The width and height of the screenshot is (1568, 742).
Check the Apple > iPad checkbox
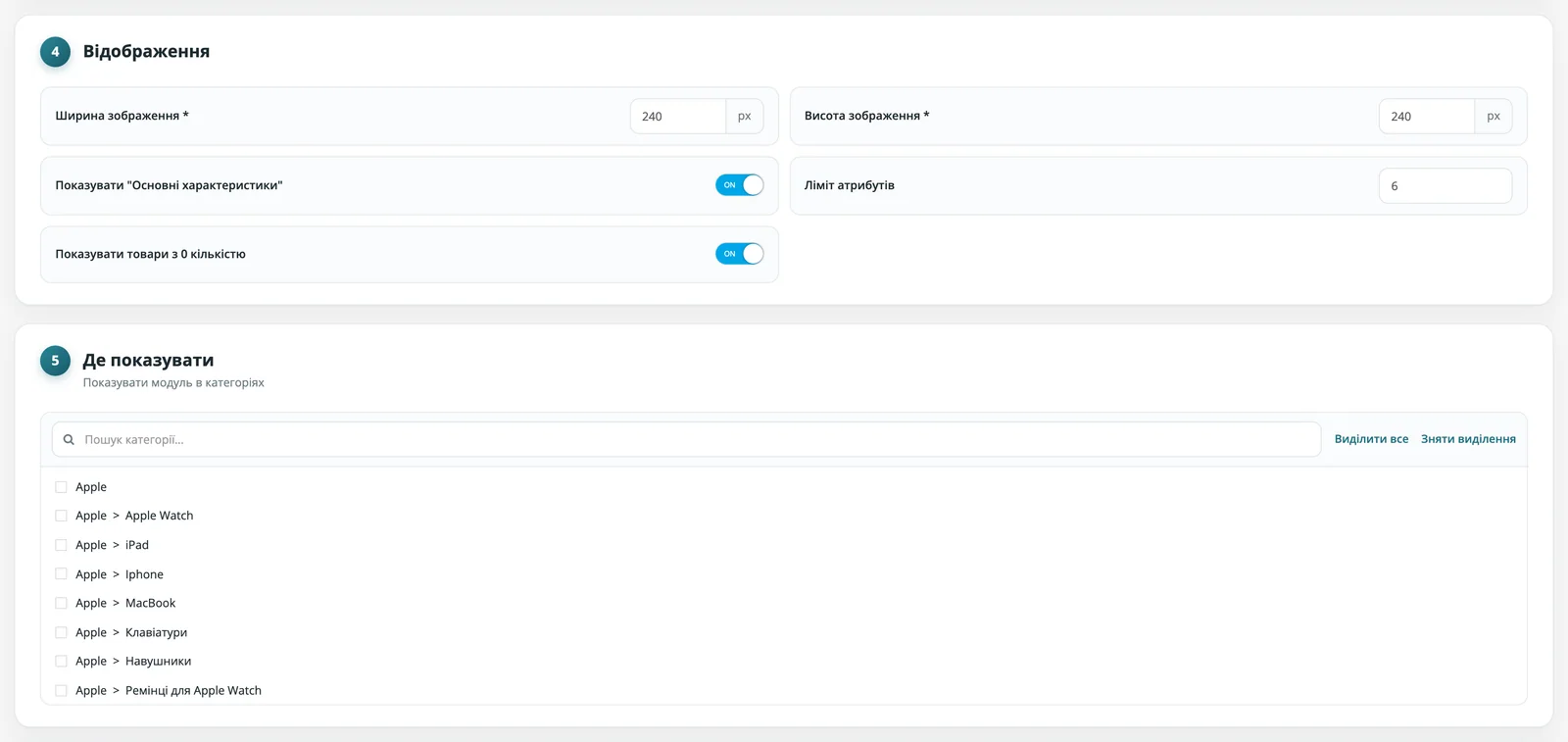61,545
